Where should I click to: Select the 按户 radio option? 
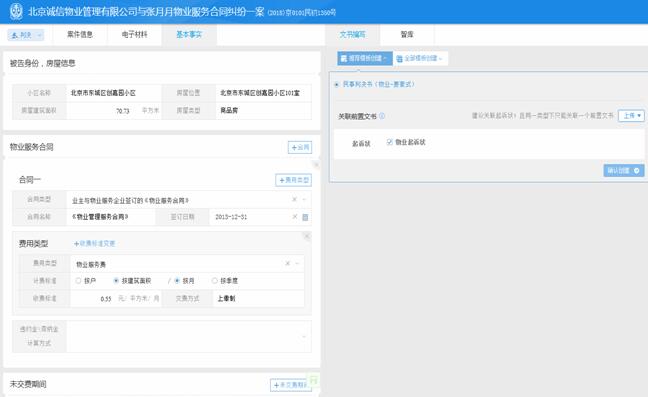click(x=78, y=281)
